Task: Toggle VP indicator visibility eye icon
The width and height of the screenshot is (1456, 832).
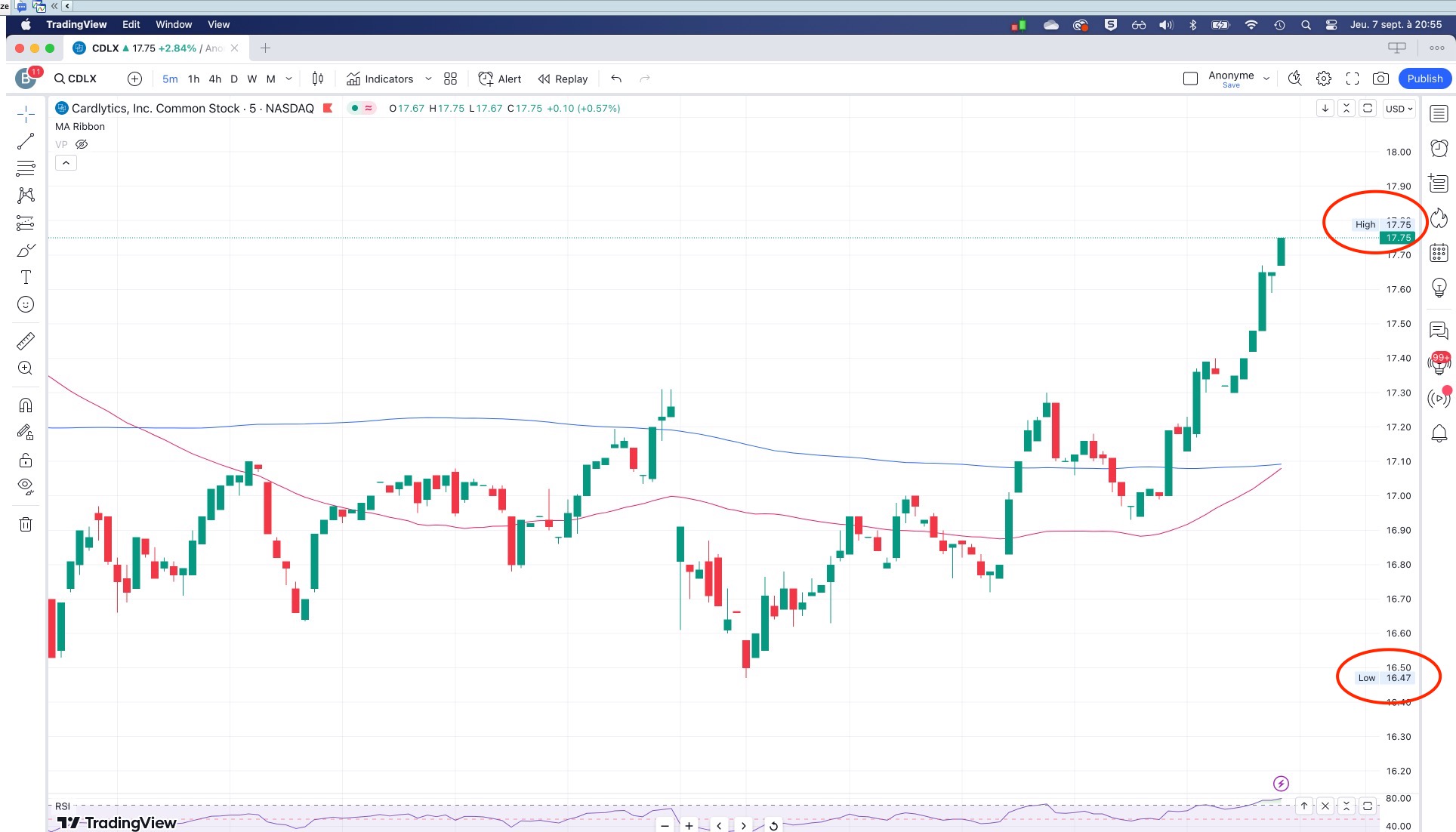Action: pyautogui.click(x=82, y=144)
